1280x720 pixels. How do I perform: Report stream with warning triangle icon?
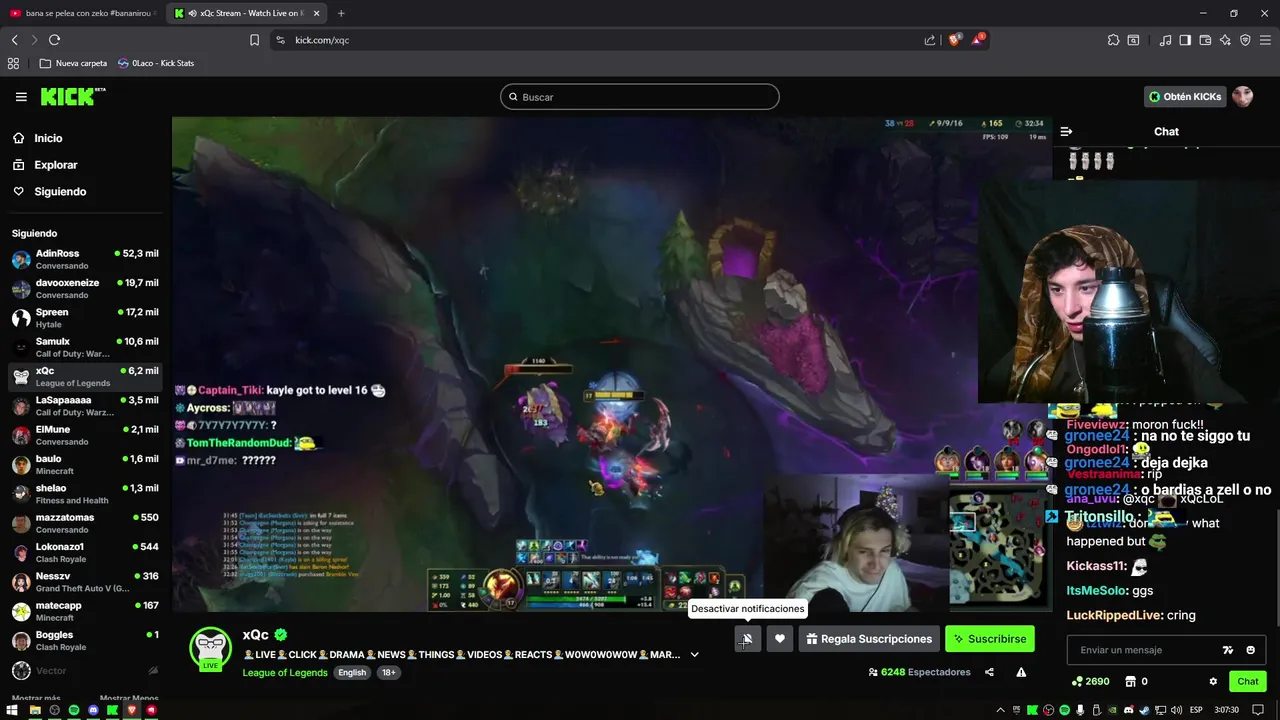pos(1021,673)
